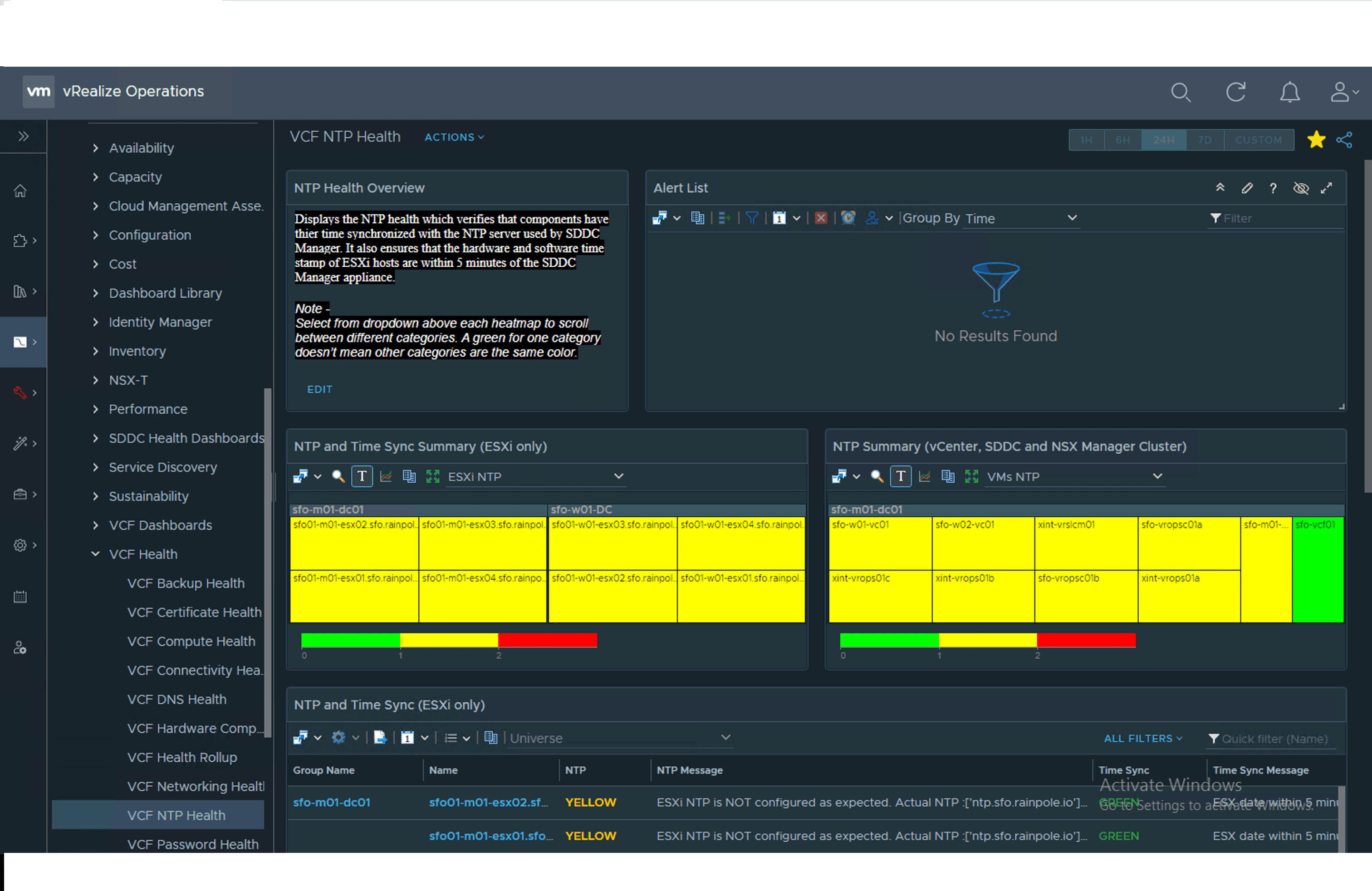This screenshot has width=1372, height=891.
Task: Click EDIT link in NTP Health Overview
Action: point(319,389)
